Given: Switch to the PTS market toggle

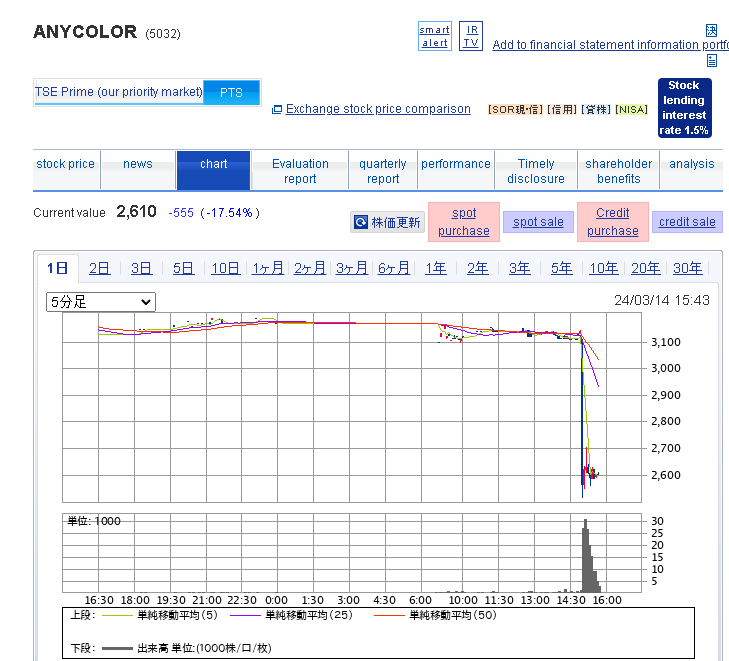Looking at the screenshot, I should pos(231,93).
